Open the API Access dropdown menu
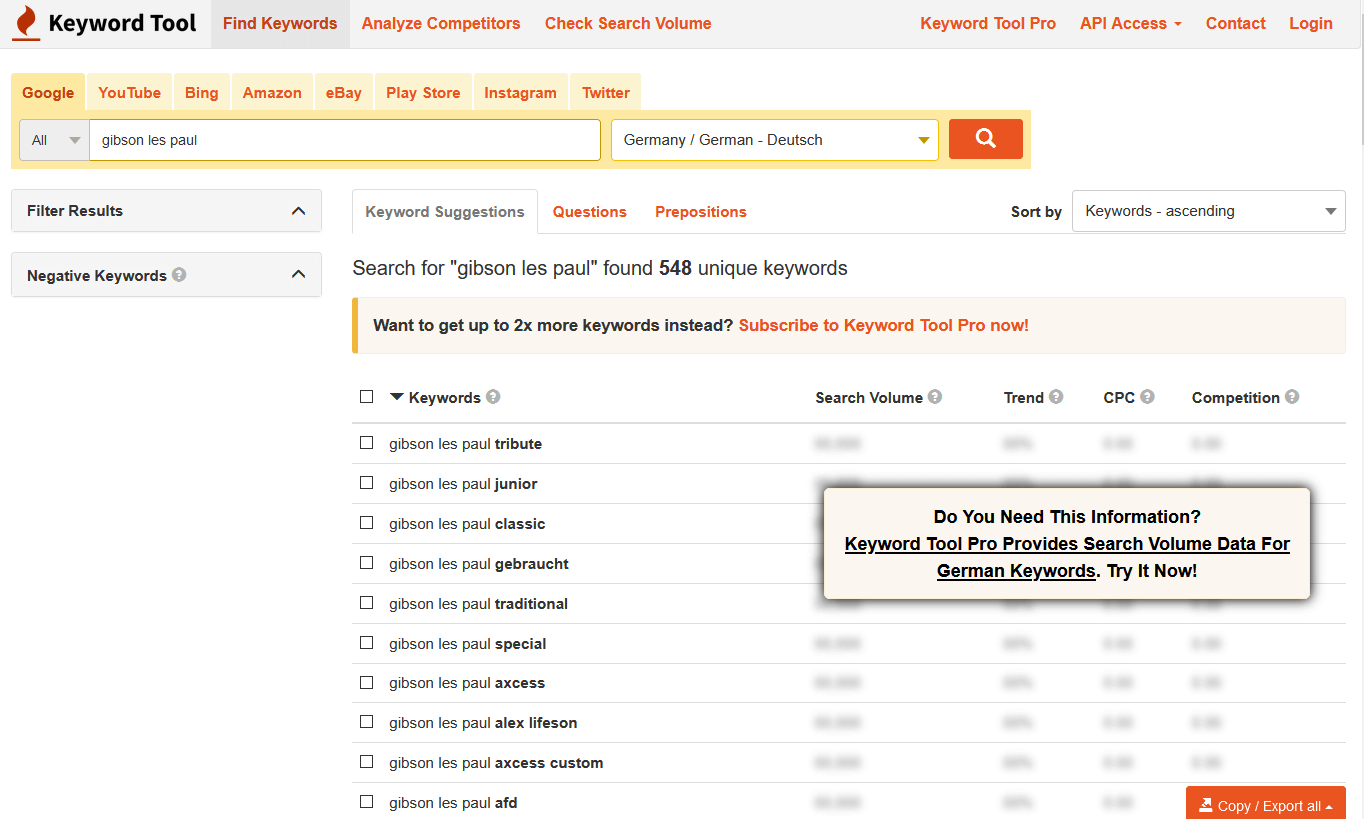This screenshot has width=1364, height=819. tap(1130, 23)
